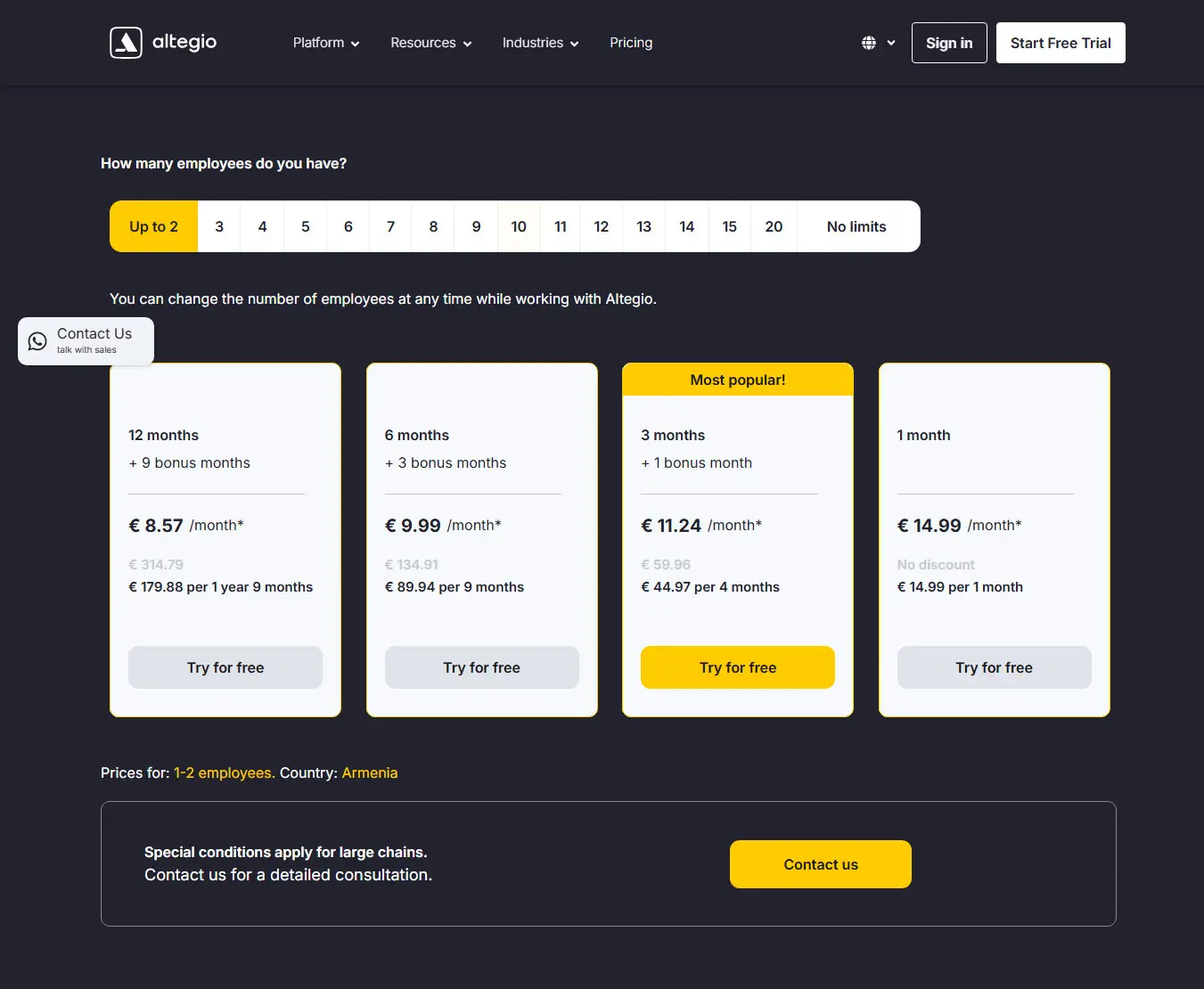Click the Sign in button
The height and width of the screenshot is (989, 1204).
coord(948,43)
